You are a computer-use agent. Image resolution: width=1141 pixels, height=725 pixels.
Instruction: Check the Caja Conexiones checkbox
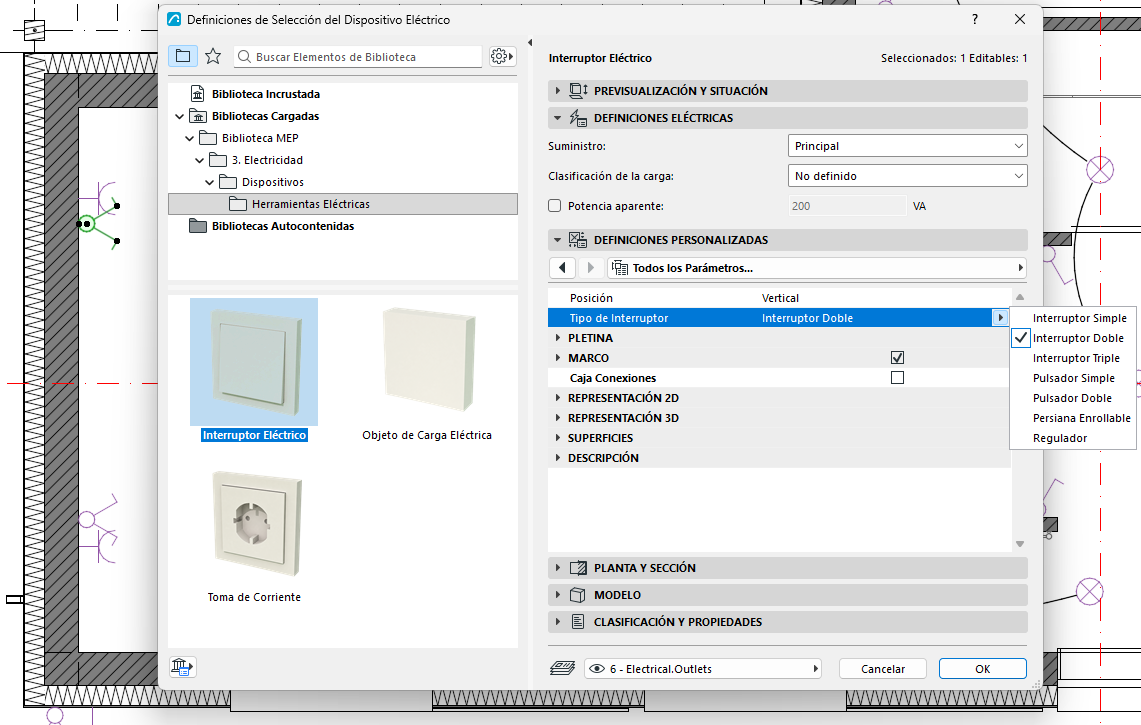pyautogui.click(x=897, y=378)
